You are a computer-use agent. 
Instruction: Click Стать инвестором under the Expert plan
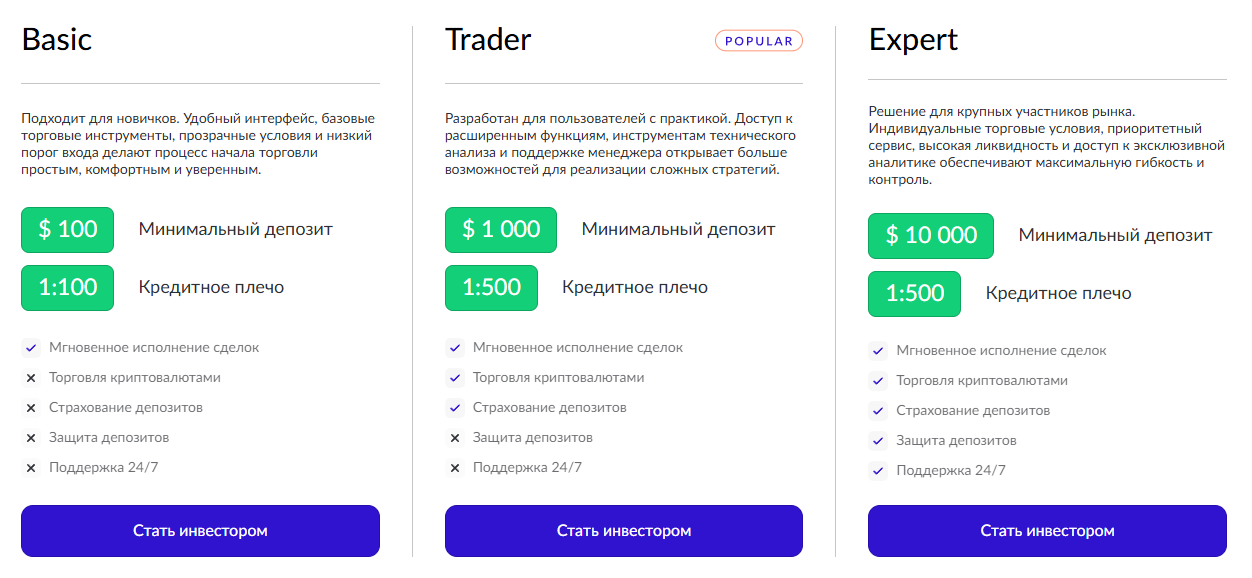[x=1047, y=531]
